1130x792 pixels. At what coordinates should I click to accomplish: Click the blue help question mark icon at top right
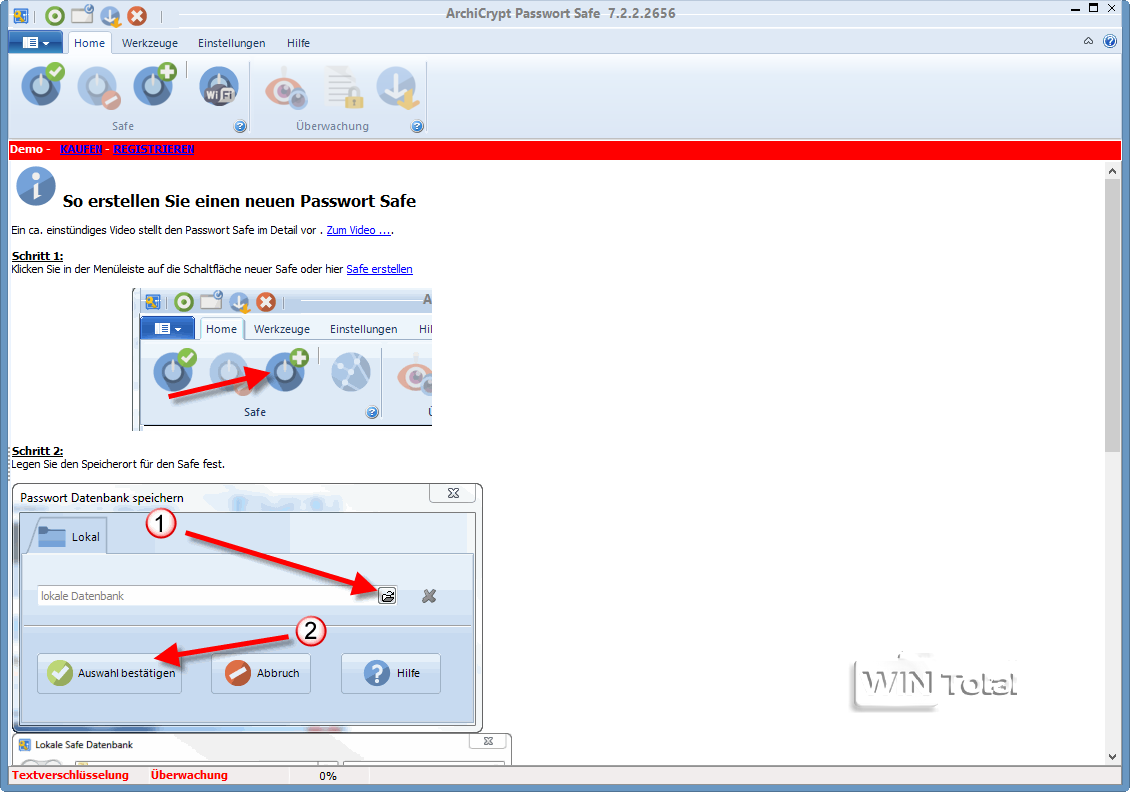point(1110,41)
